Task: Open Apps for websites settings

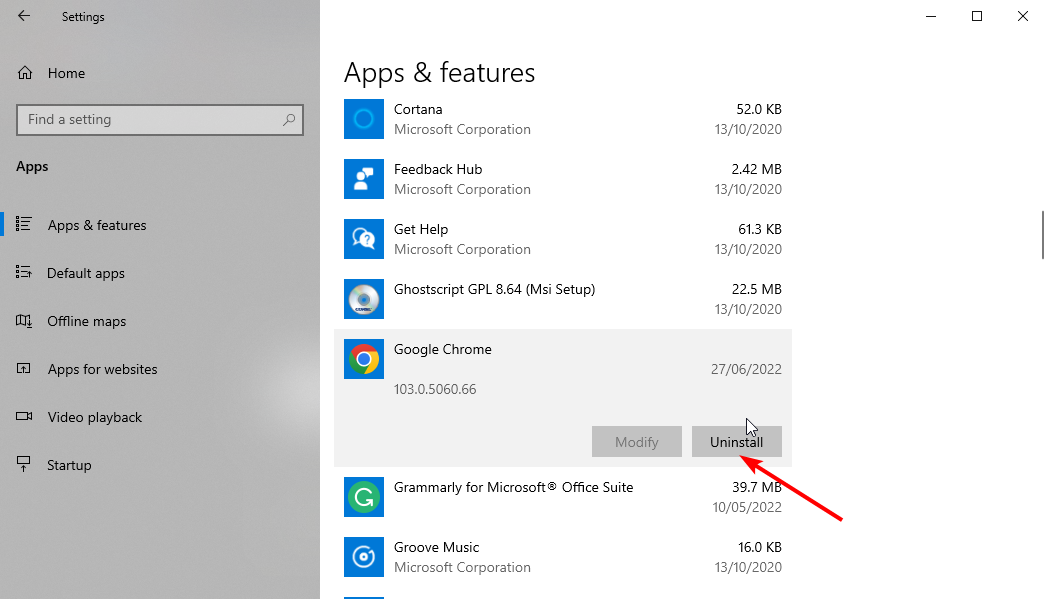Action: pos(102,370)
